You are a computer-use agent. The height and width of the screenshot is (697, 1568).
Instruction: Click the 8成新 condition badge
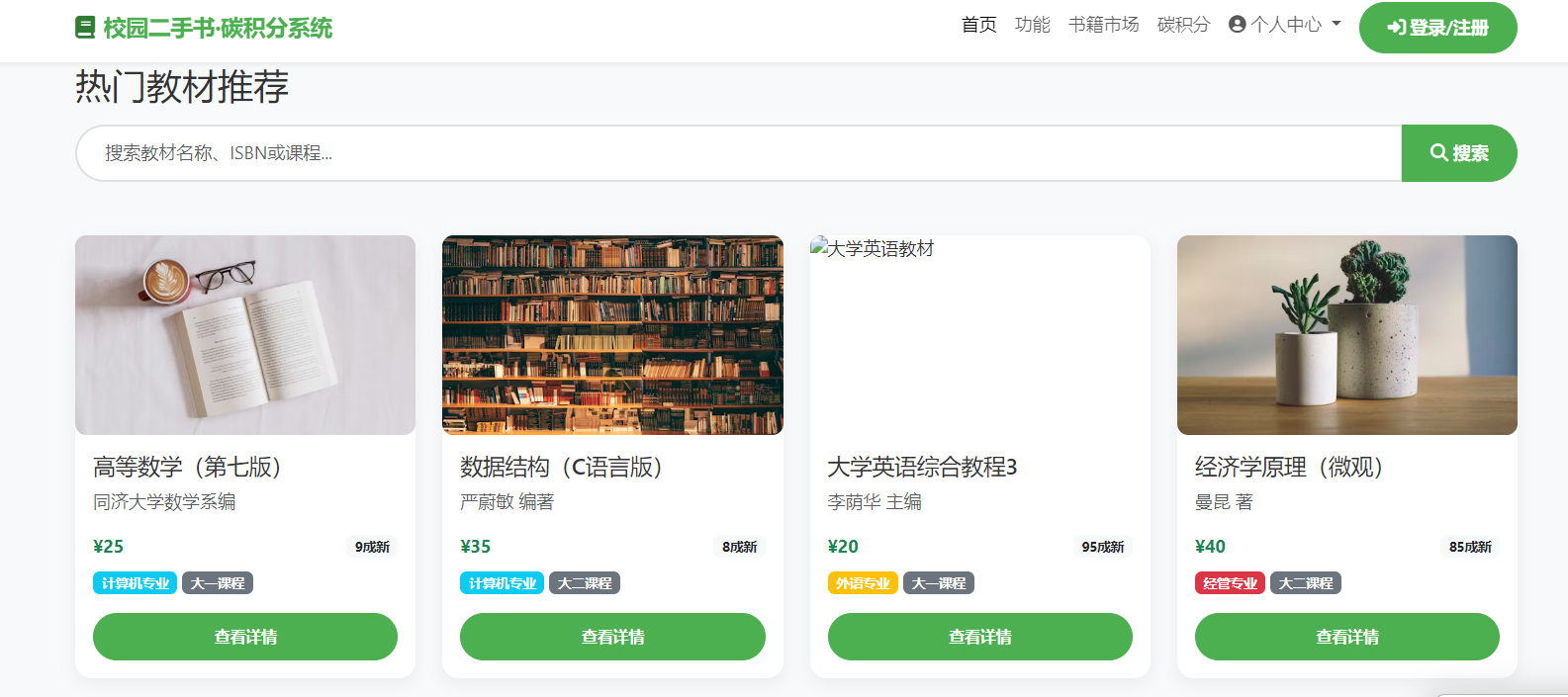pyautogui.click(x=740, y=547)
